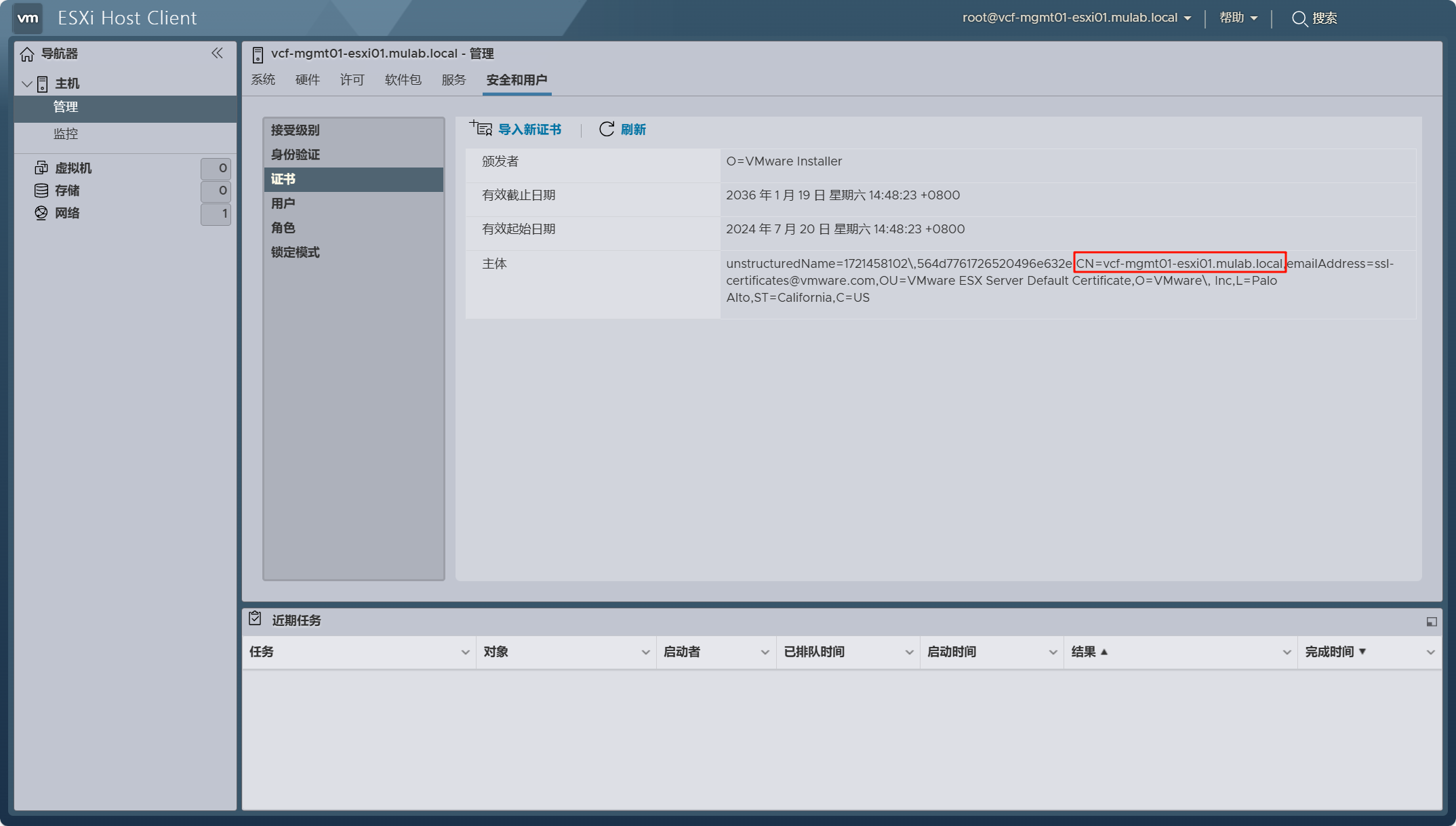
Task: Switch to the 系统 tab
Action: point(263,80)
